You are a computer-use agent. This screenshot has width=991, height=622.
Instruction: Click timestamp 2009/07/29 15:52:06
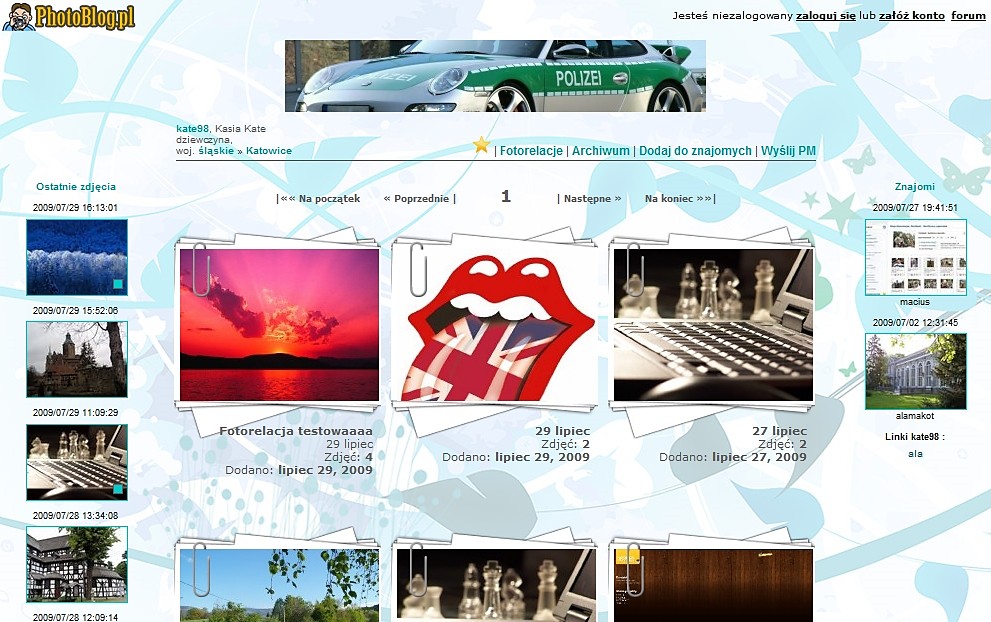75,310
